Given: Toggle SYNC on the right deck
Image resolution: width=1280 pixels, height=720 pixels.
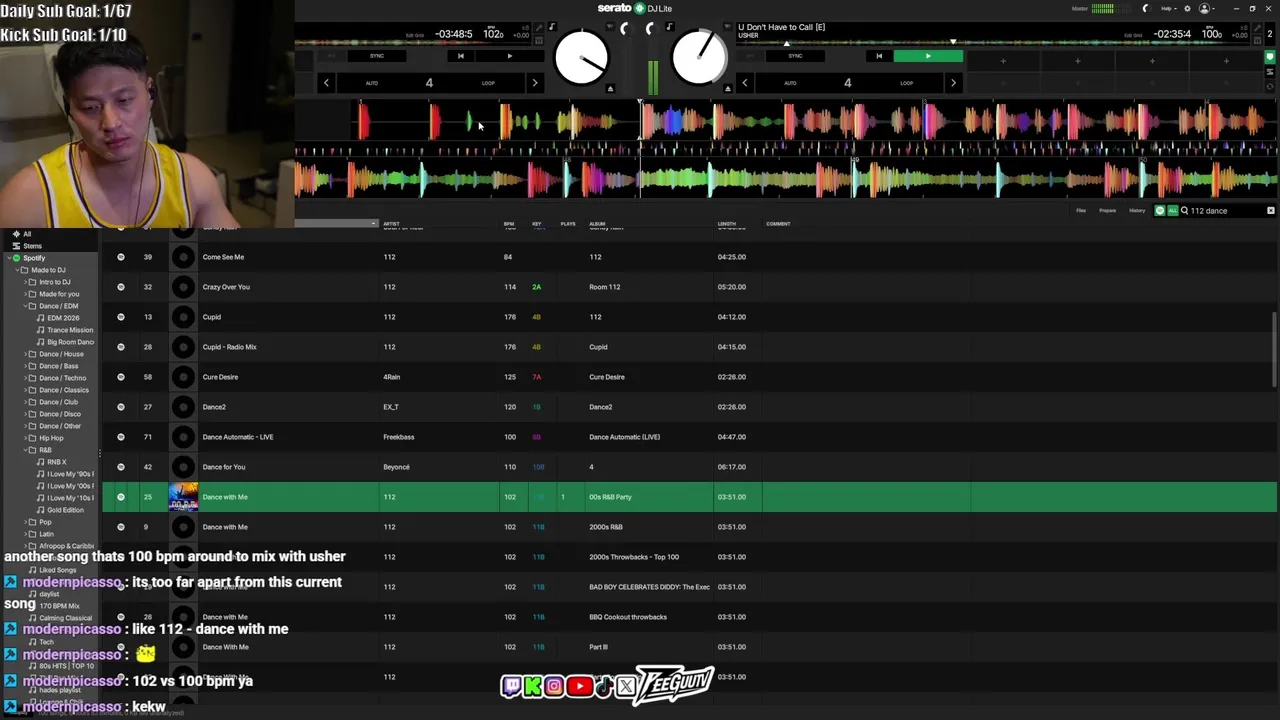Looking at the screenshot, I should tap(795, 56).
